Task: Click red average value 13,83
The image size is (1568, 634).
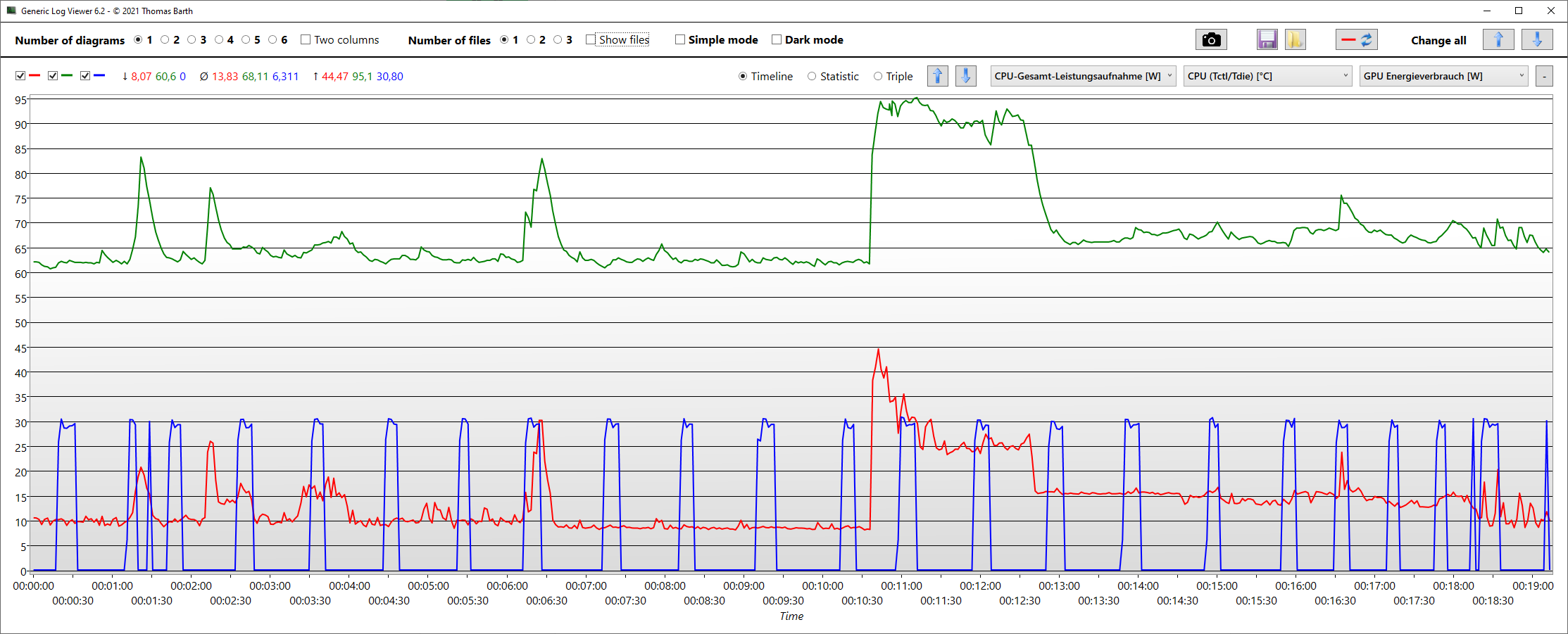Action: coord(225,76)
